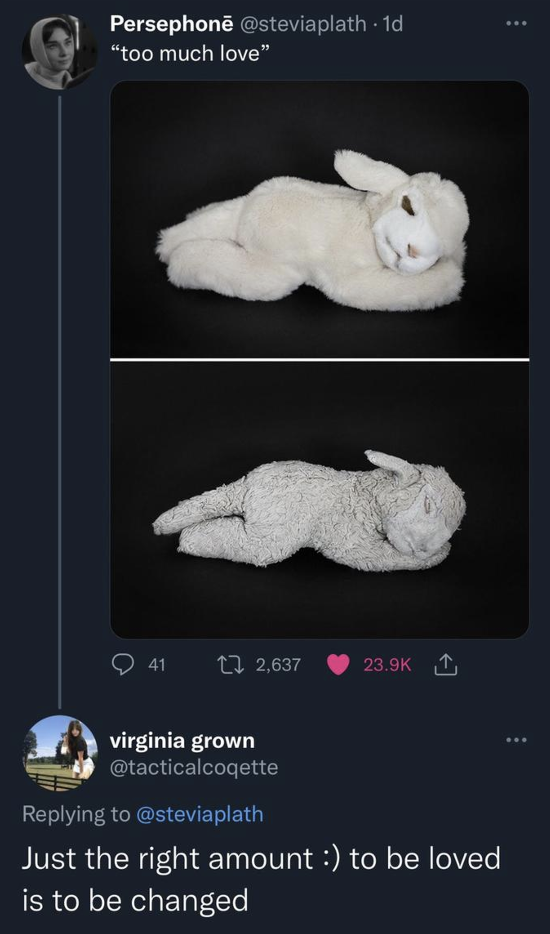Toggle the pink heart like button
Viewport: 550px width, 934px height.
pyautogui.click(x=338, y=665)
